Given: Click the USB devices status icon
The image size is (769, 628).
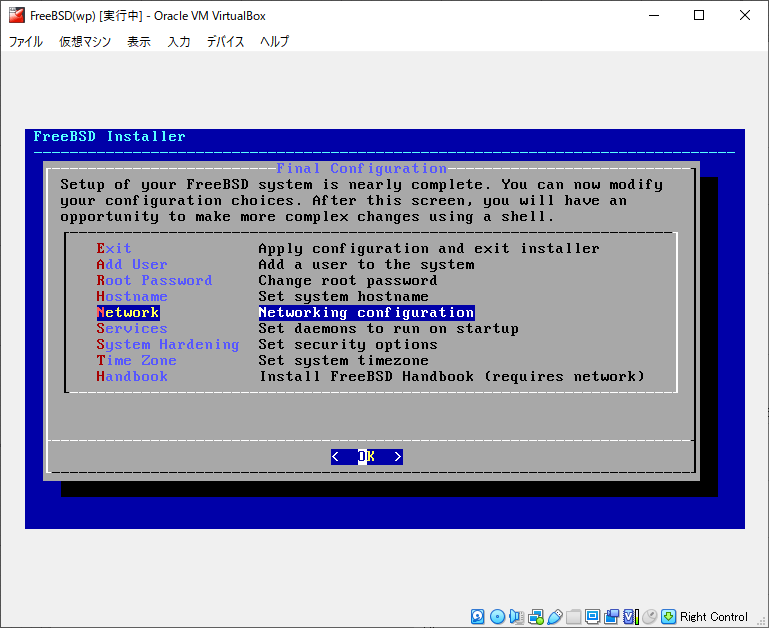Looking at the screenshot, I should click(x=555, y=617).
